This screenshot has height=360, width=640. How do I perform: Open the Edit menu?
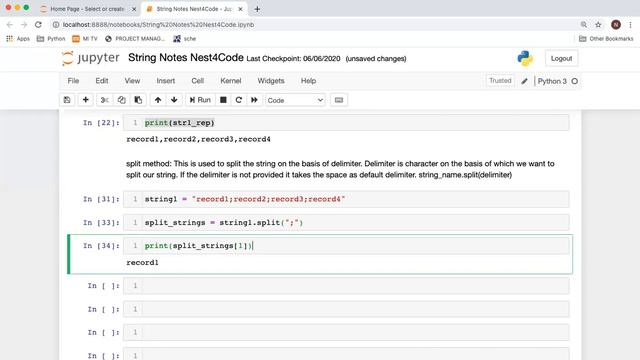102,81
